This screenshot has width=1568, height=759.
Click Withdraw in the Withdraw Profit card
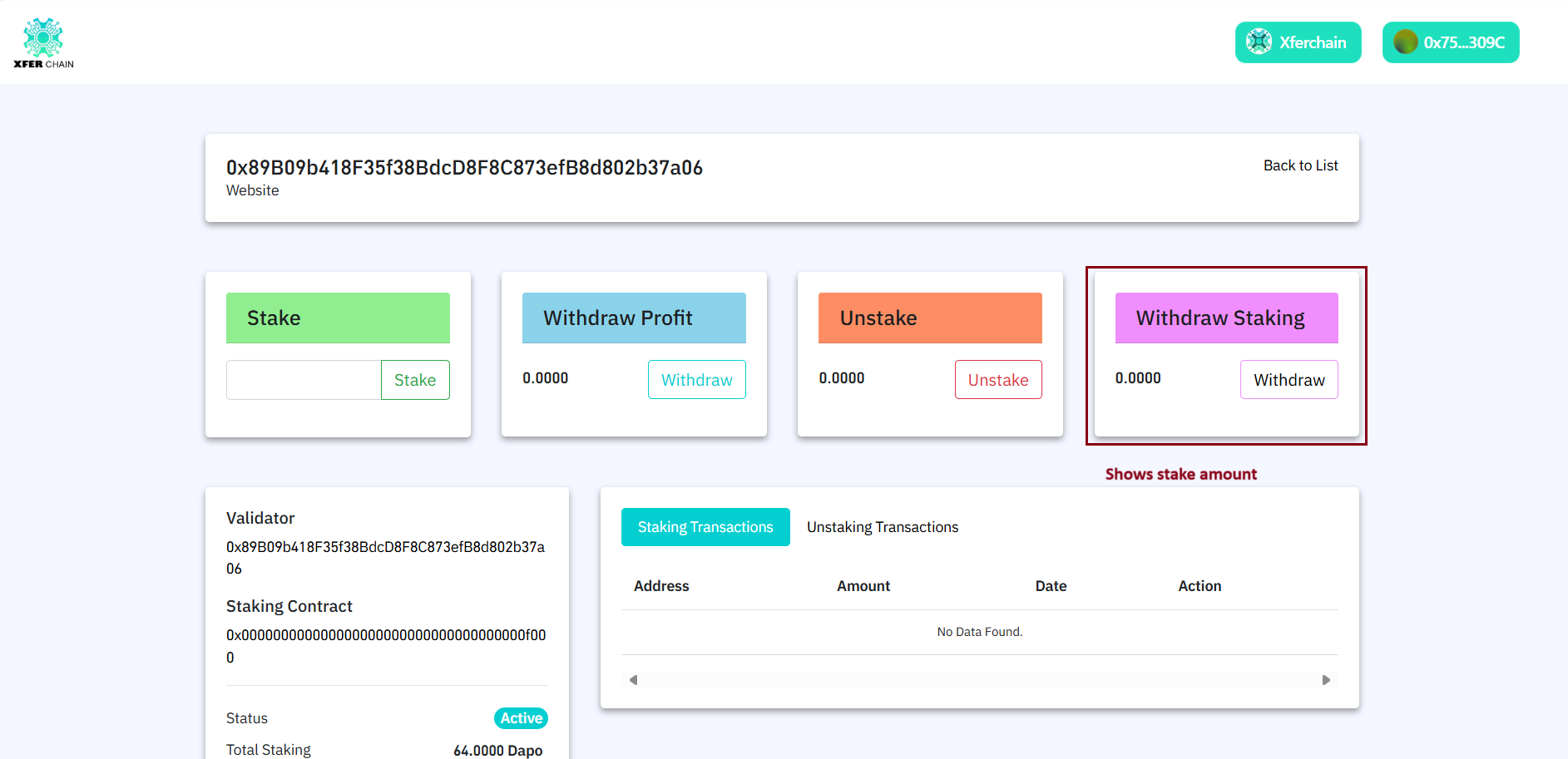pyautogui.click(x=696, y=379)
